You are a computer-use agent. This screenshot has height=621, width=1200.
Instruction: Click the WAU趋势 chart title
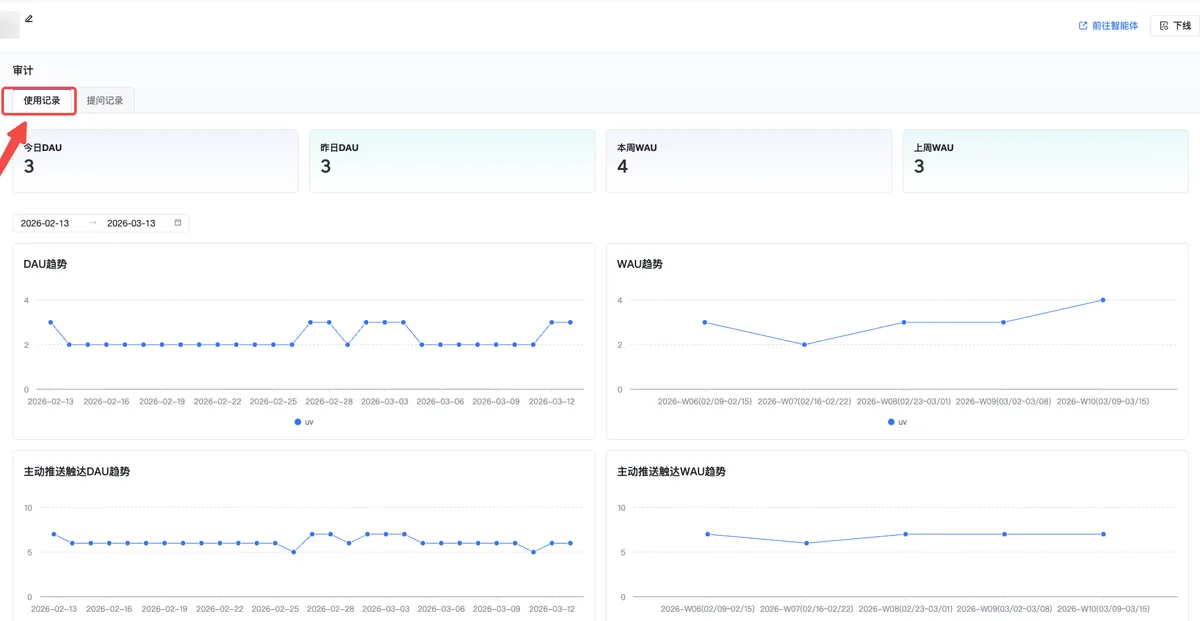(x=640, y=264)
